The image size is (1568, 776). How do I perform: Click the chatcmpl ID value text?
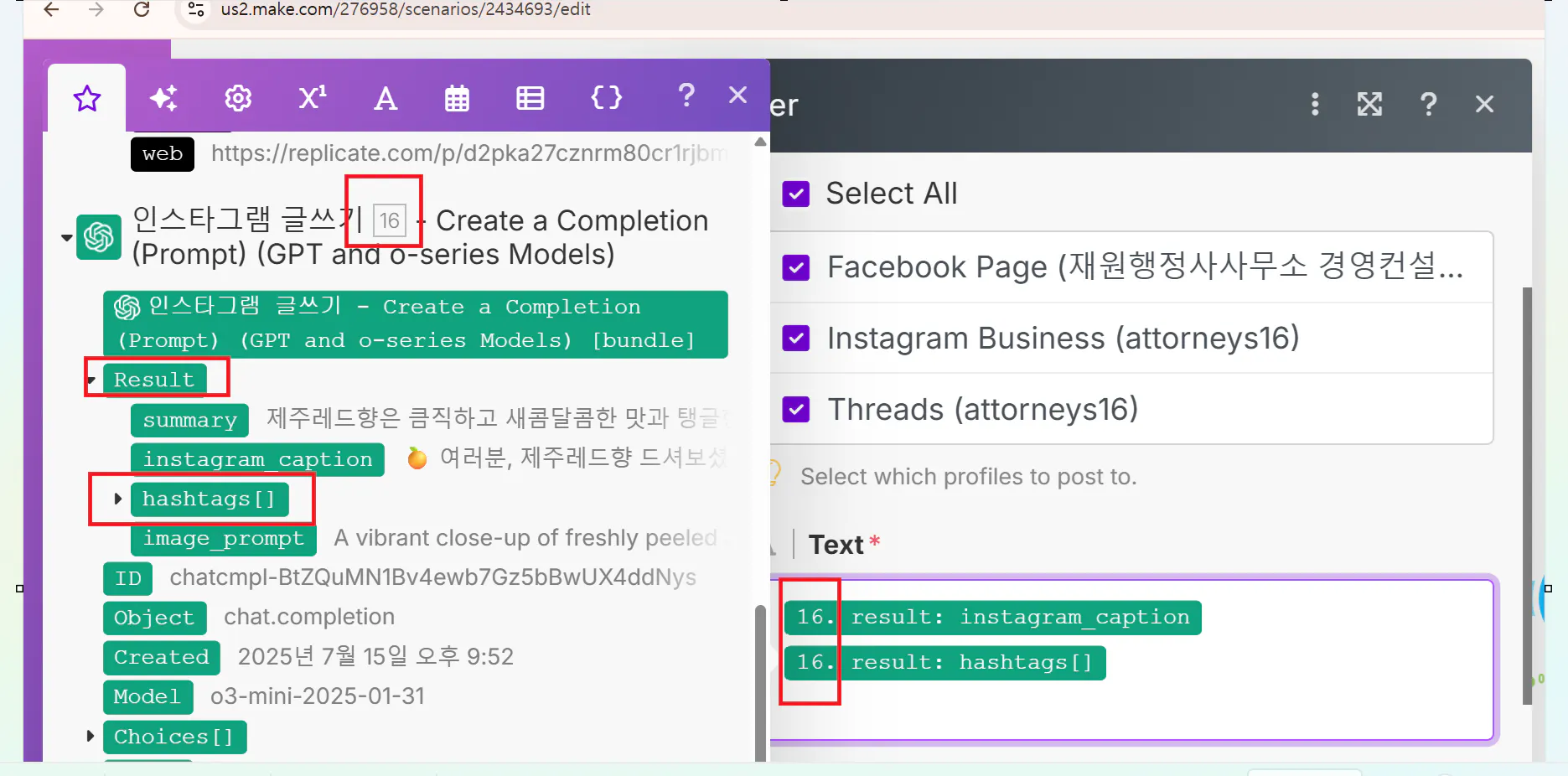point(432,577)
